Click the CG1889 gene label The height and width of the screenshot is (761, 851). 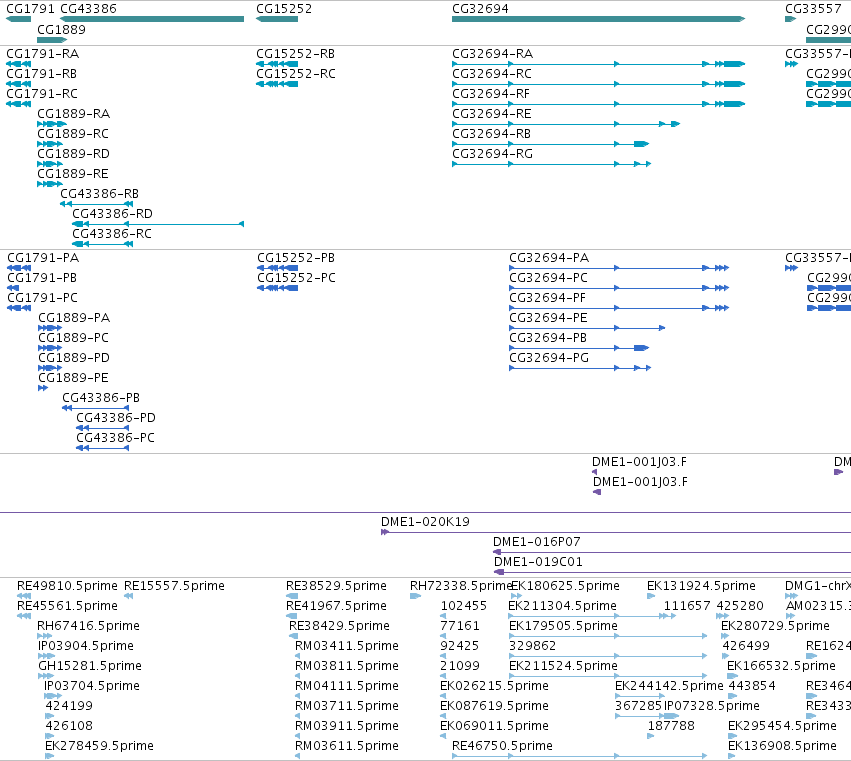point(61,29)
